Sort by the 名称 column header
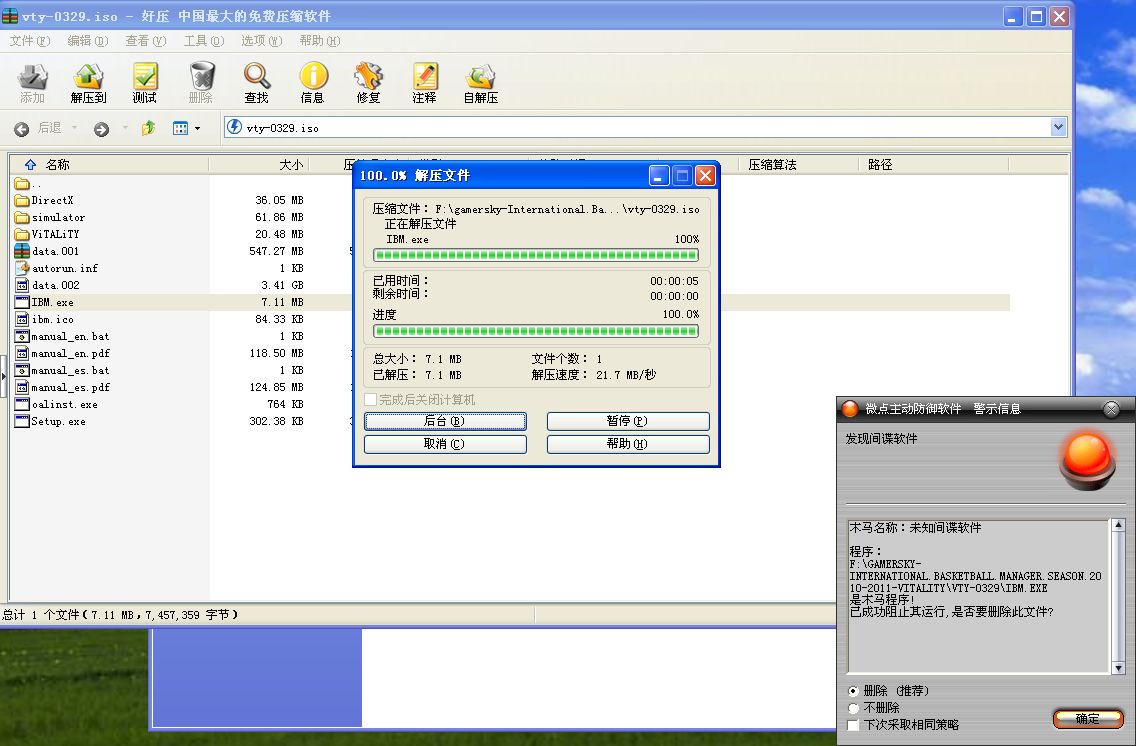1136x746 pixels. tap(109, 164)
